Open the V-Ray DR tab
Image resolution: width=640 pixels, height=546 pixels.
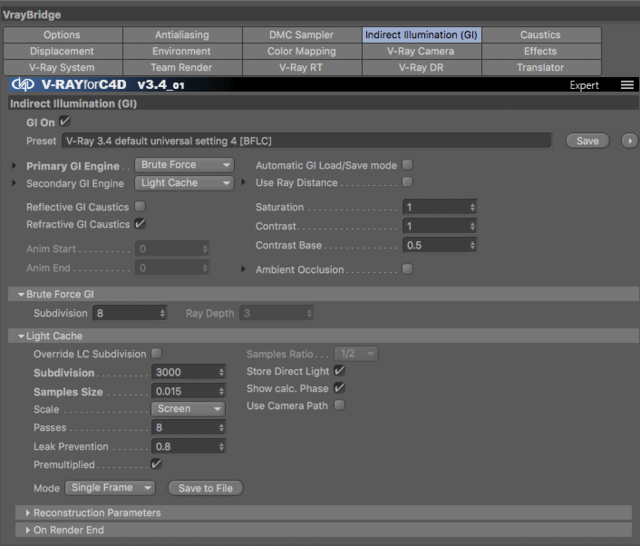tap(421, 67)
